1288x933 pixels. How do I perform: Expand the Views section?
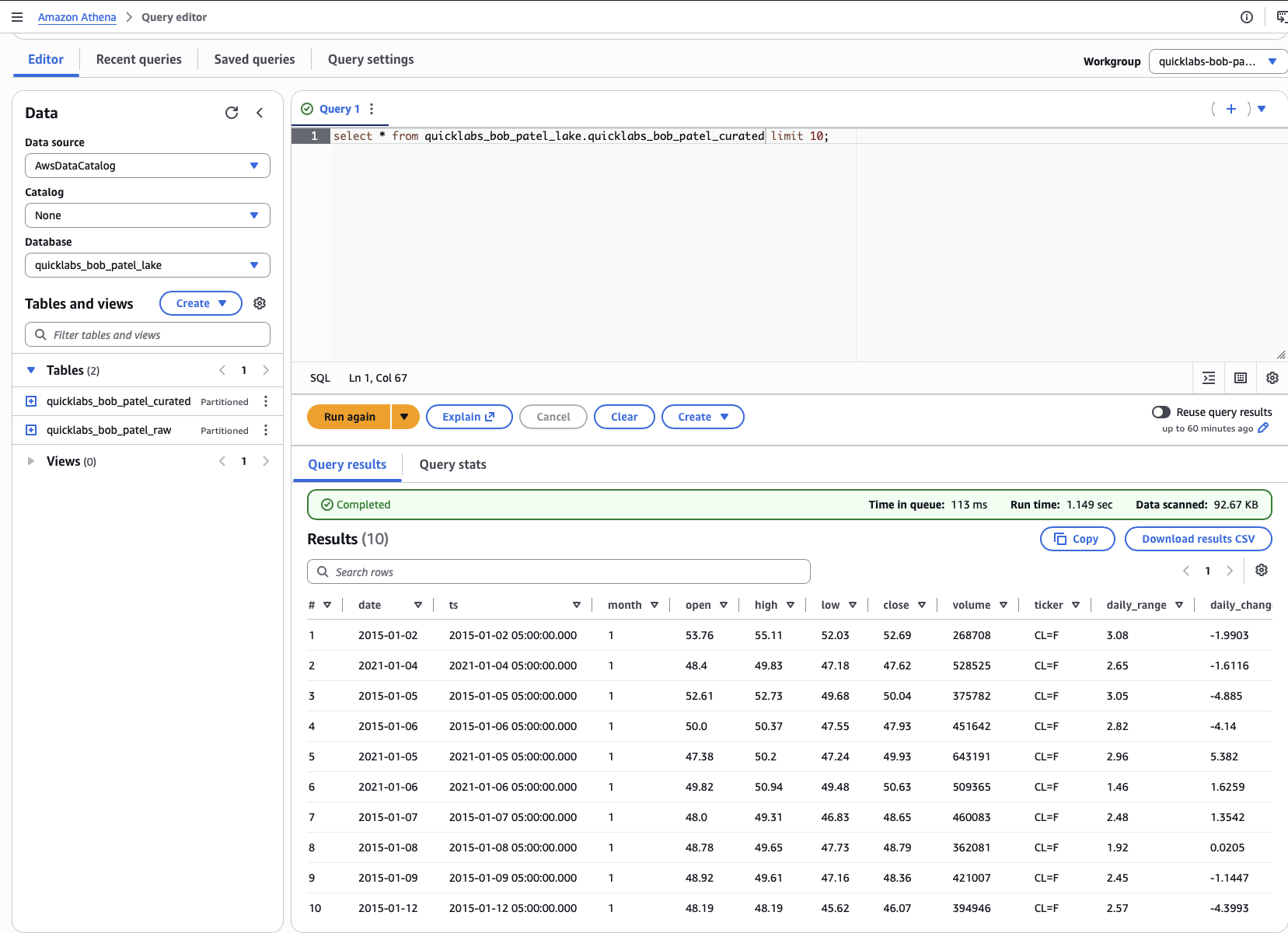pos(31,461)
